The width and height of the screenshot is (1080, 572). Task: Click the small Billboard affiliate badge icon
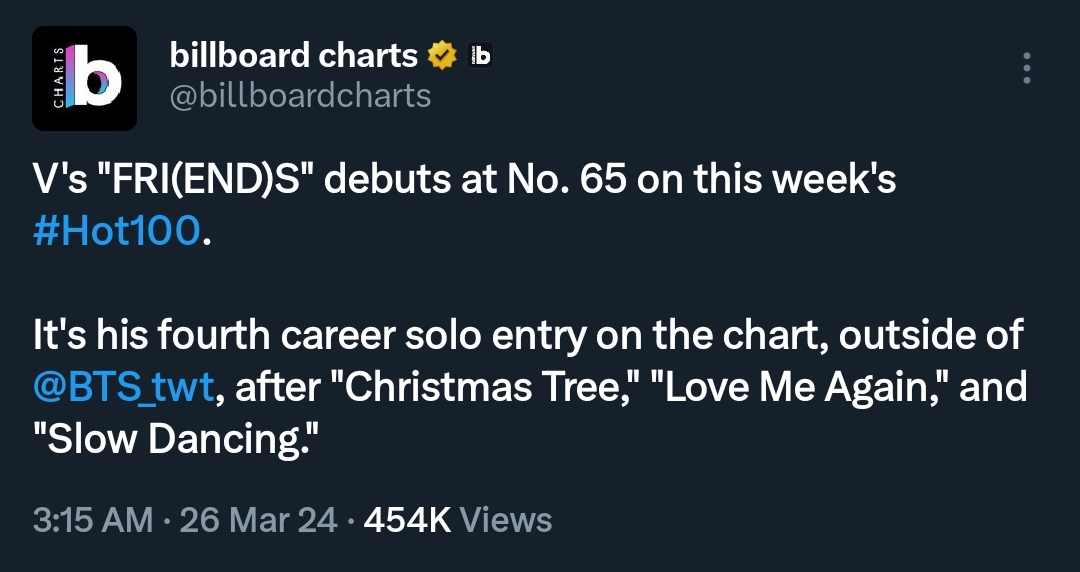(481, 56)
